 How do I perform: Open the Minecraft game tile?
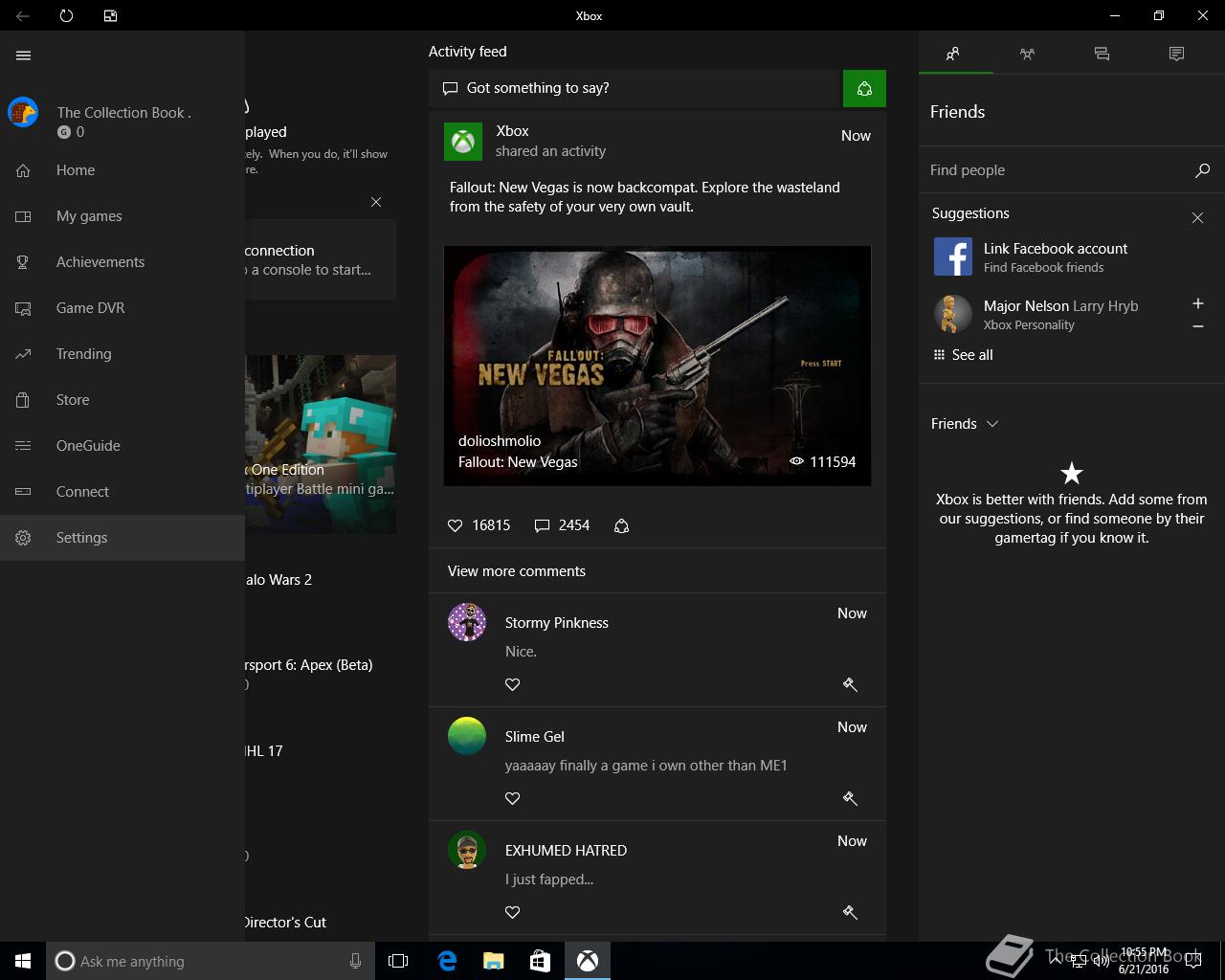click(321, 444)
